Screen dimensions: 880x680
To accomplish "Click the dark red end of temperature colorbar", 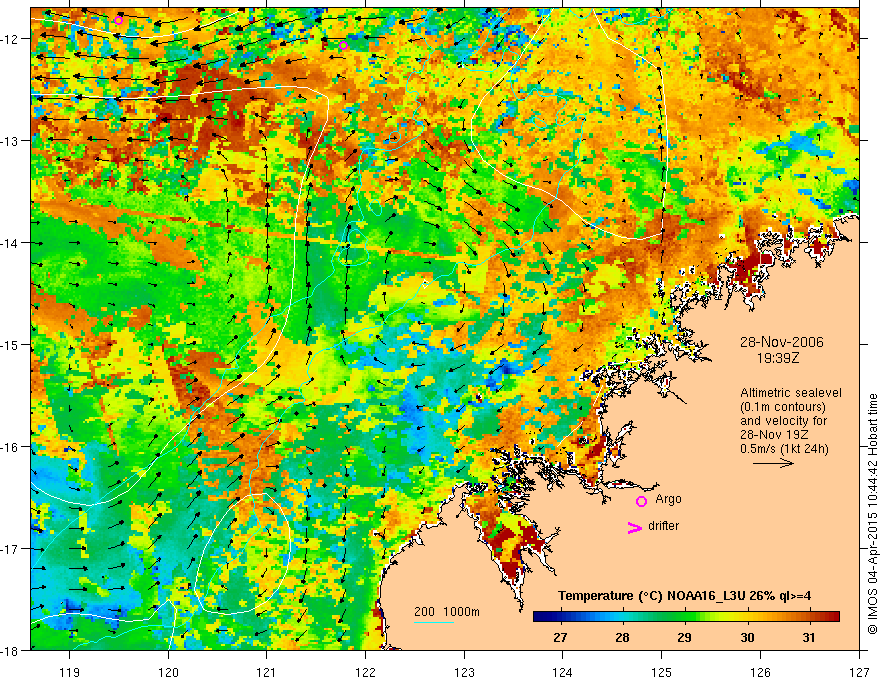I will 833,617.
